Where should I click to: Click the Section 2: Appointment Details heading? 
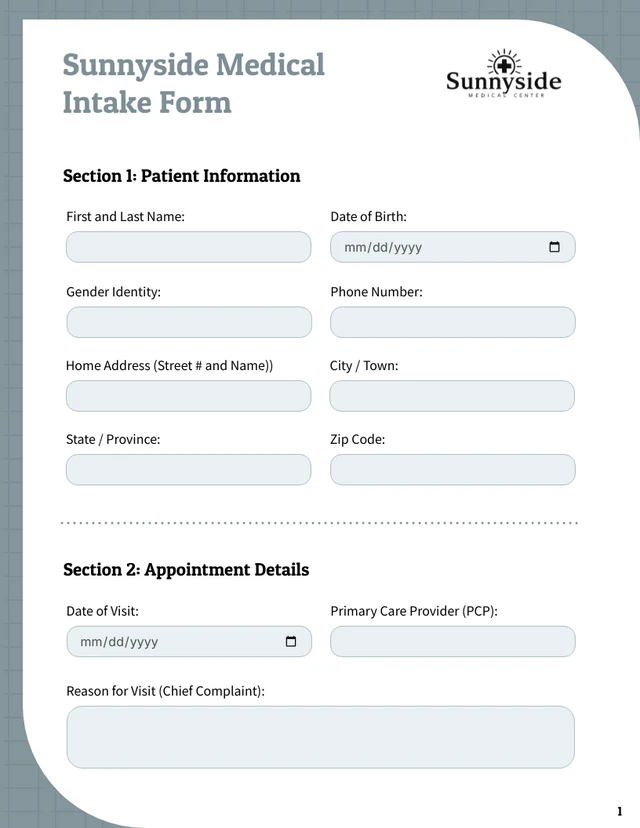tap(185, 570)
